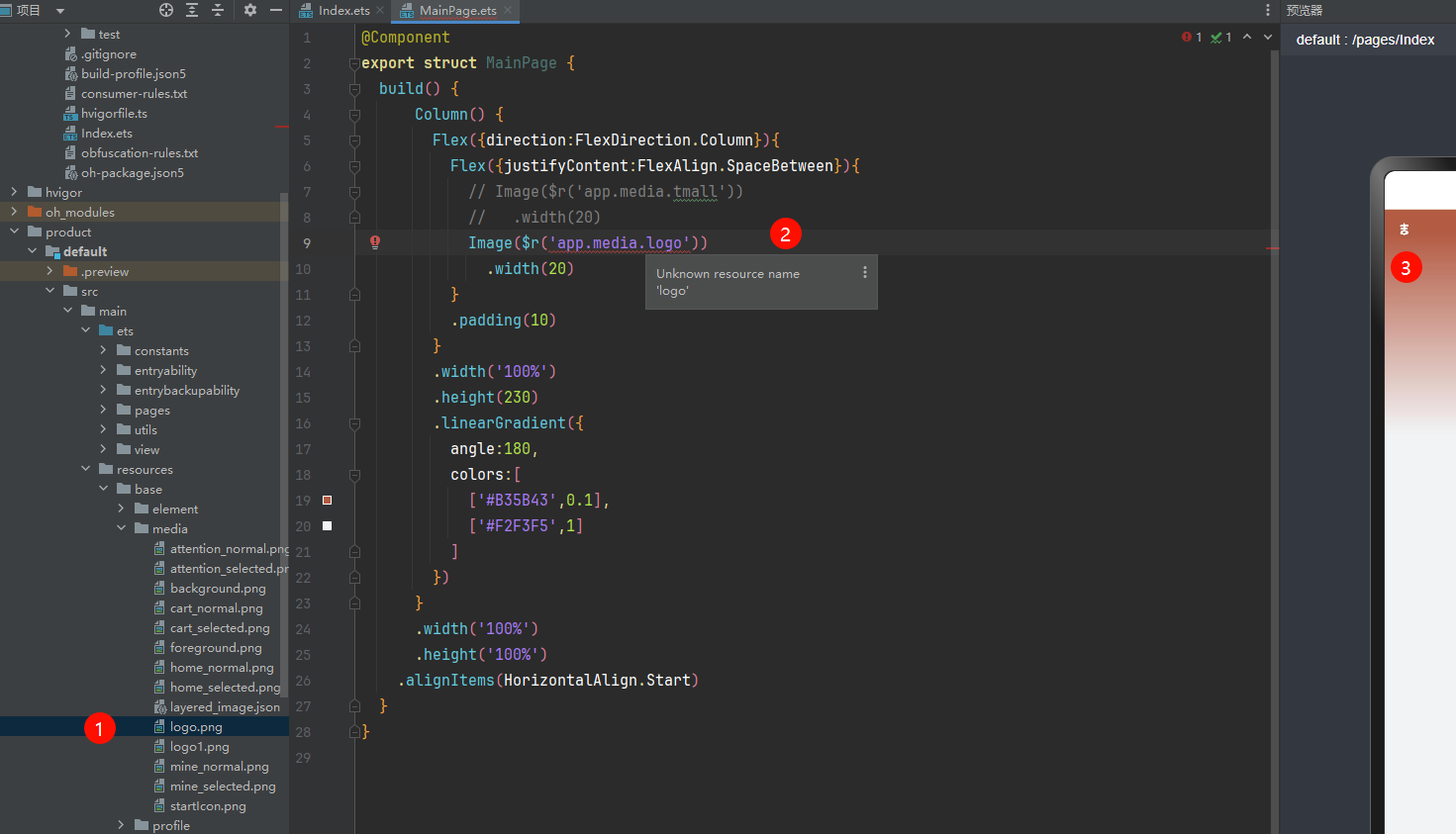Click the error bulb on line 9
This screenshot has height=834, width=1456.
coord(375,242)
